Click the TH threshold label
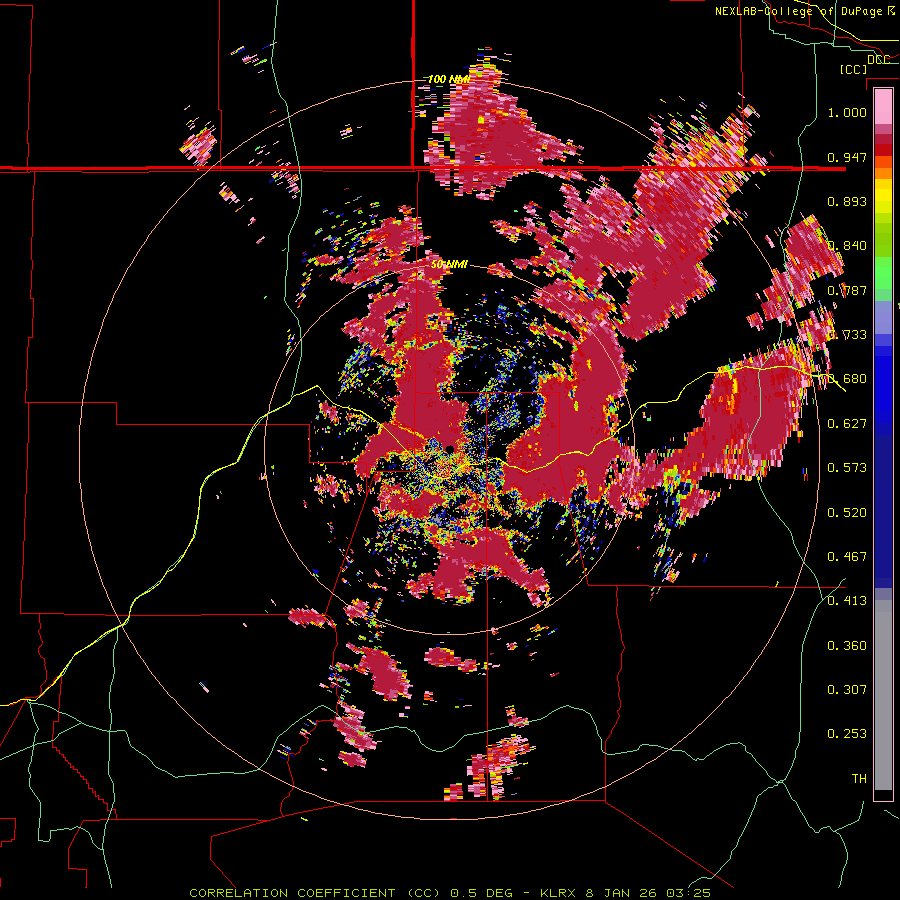 click(x=859, y=779)
